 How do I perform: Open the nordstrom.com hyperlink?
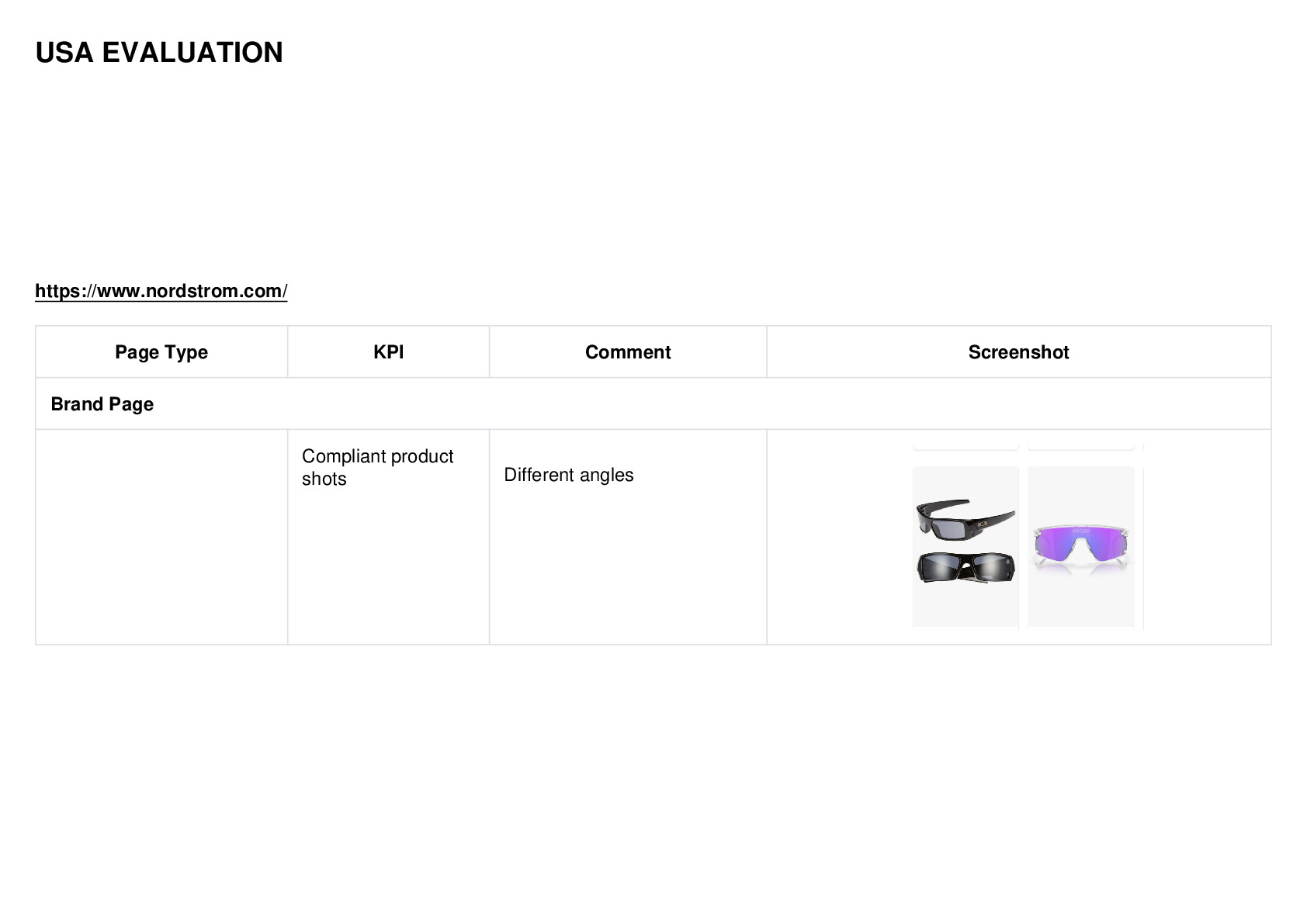(161, 291)
